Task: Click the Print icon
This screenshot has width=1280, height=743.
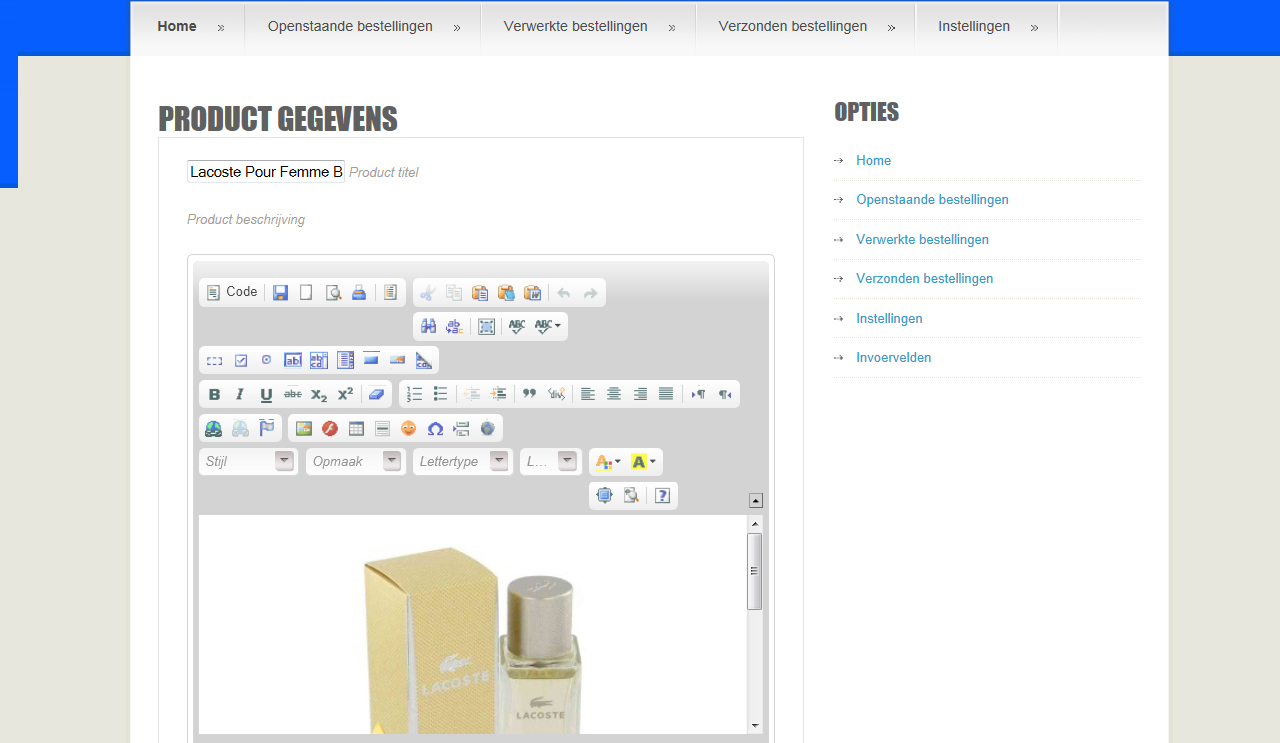Action: click(x=359, y=292)
